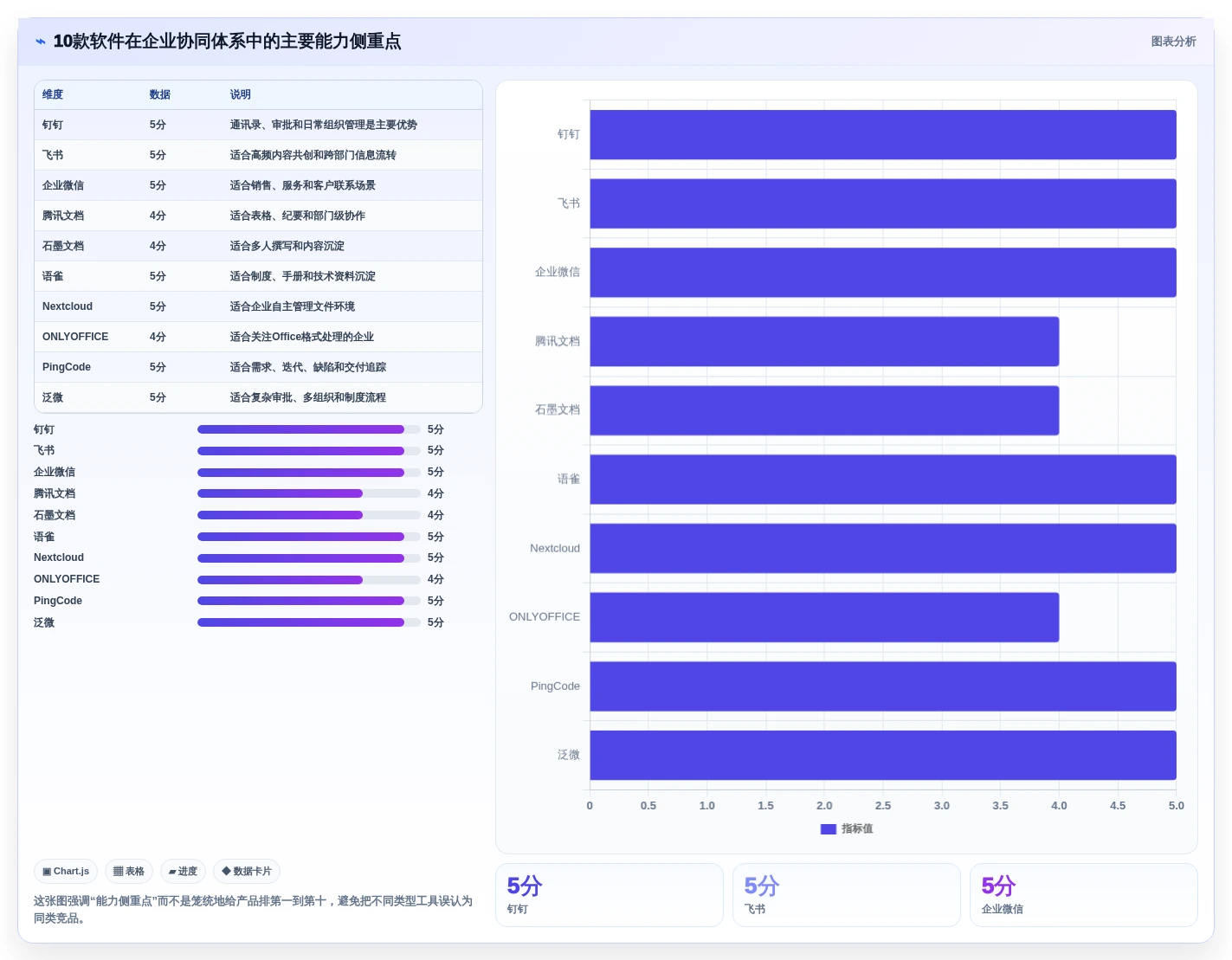1232x960 pixels.
Task: Select the PingCode table row name
Action: click(x=67, y=367)
